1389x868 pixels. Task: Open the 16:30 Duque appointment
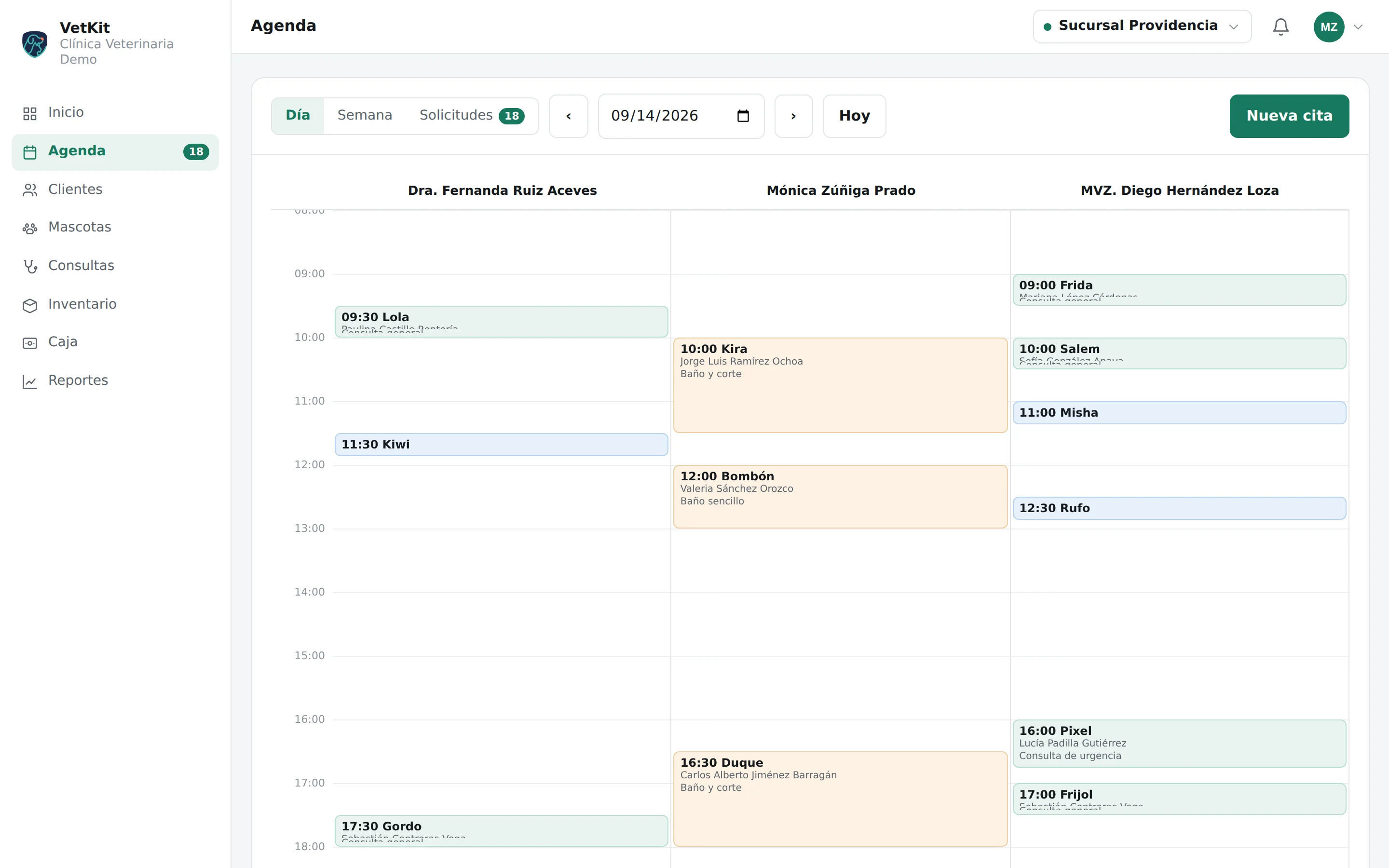(840, 799)
